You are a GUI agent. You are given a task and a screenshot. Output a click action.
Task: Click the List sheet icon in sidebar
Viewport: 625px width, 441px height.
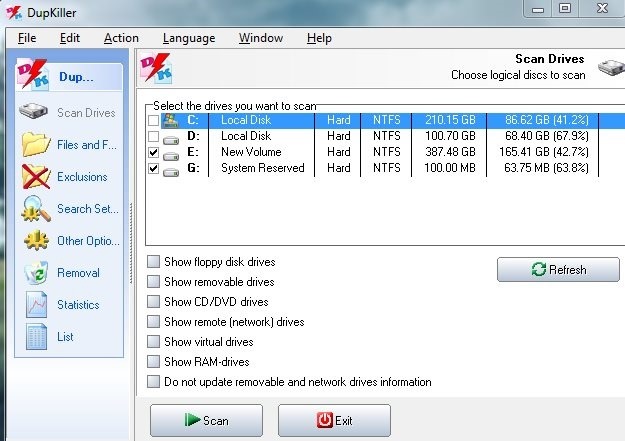pyautogui.click(x=36, y=337)
